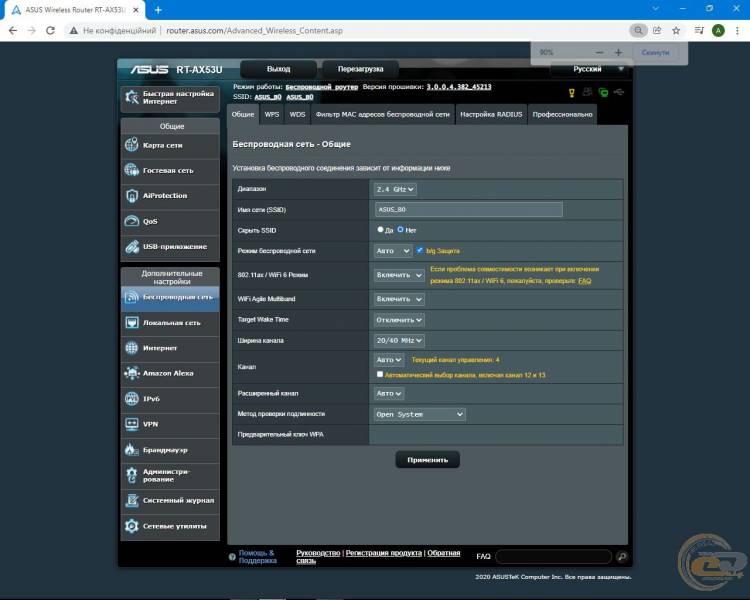750x600 pixels.
Task: Open Administration (Администрирование) icon
Action: [x=132, y=475]
